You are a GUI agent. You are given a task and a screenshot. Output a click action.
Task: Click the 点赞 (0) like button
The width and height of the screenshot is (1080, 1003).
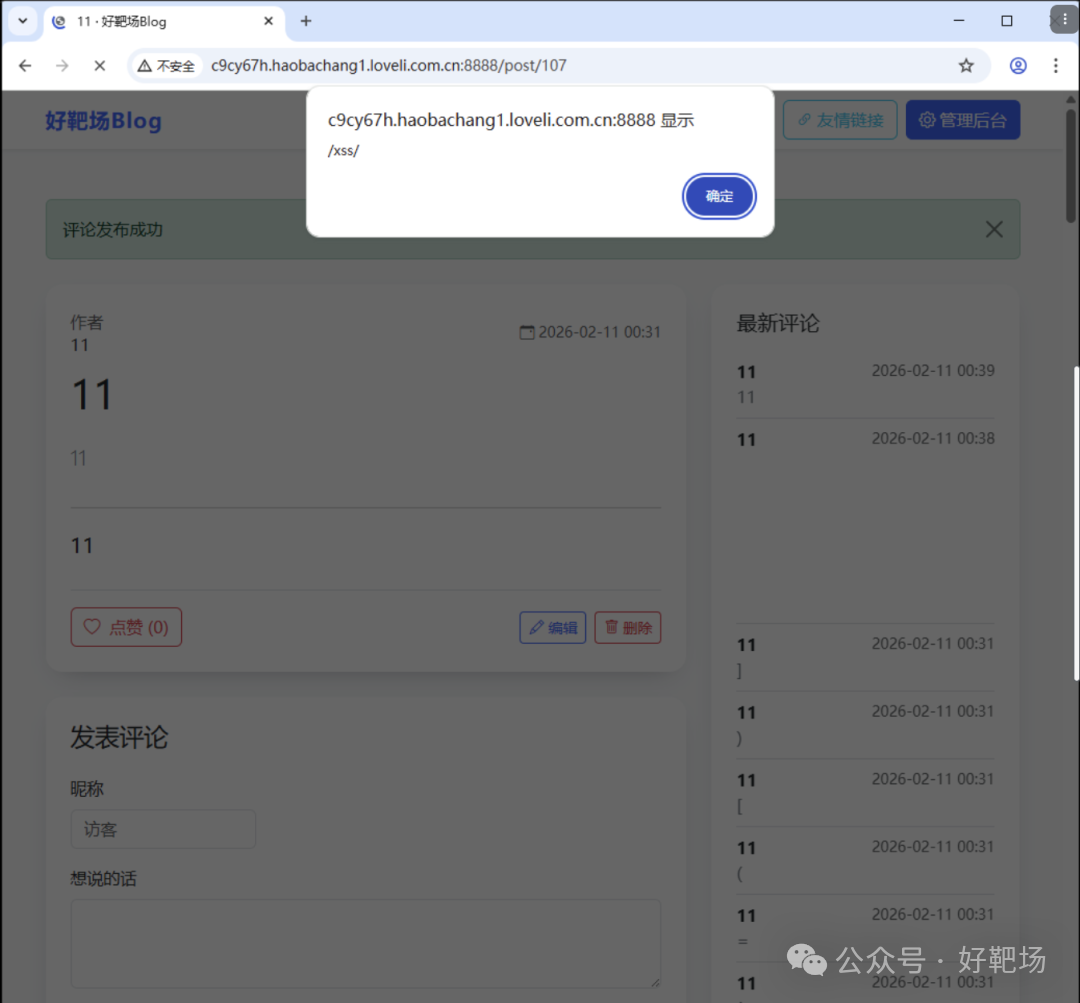[x=126, y=627]
